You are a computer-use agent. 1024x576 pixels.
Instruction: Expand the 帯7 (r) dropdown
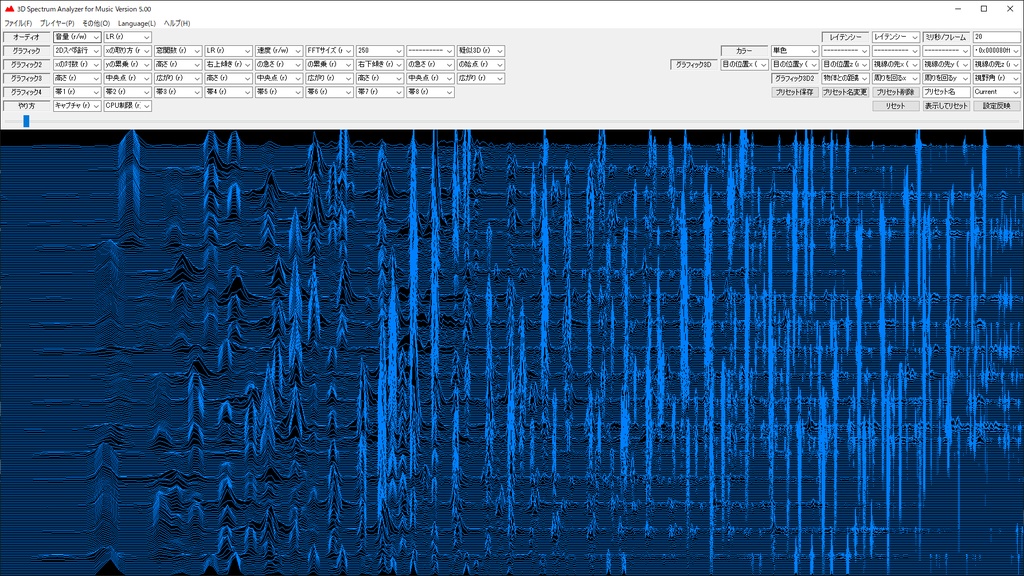pyautogui.click(x=379, y=92)
